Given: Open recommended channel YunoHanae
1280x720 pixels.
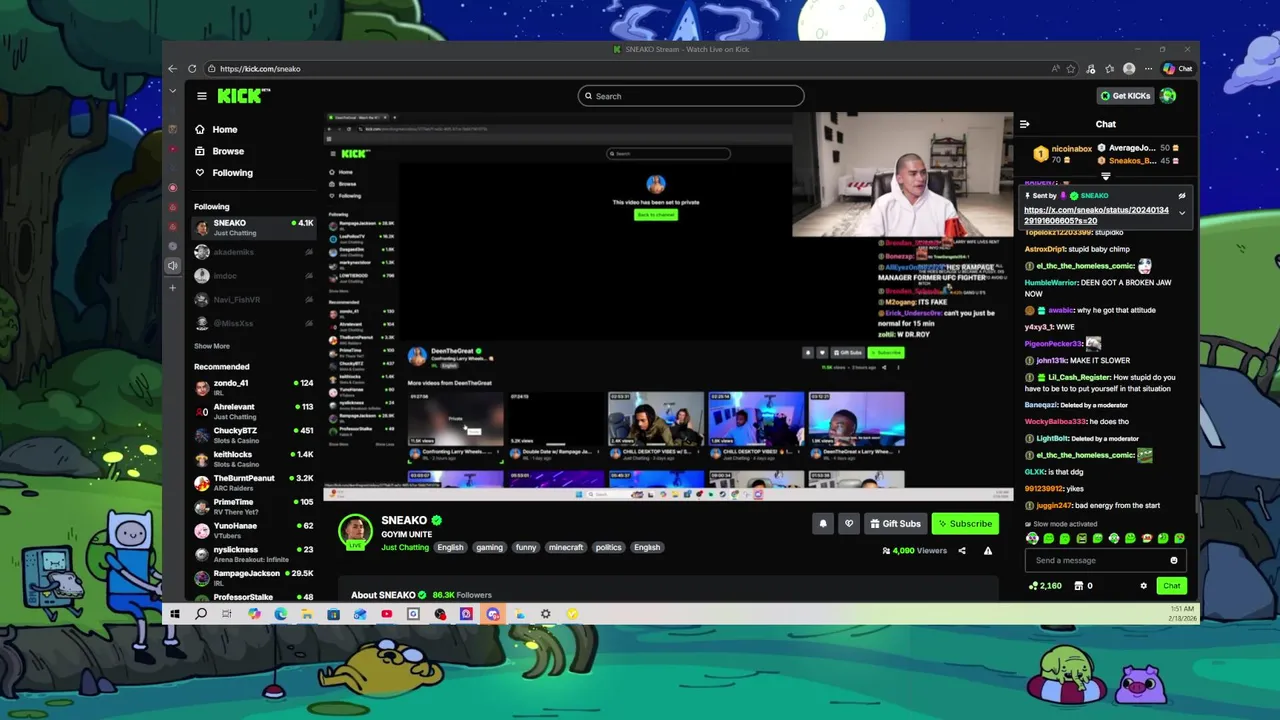Looking at the screenshot, I should pos(253,530).
